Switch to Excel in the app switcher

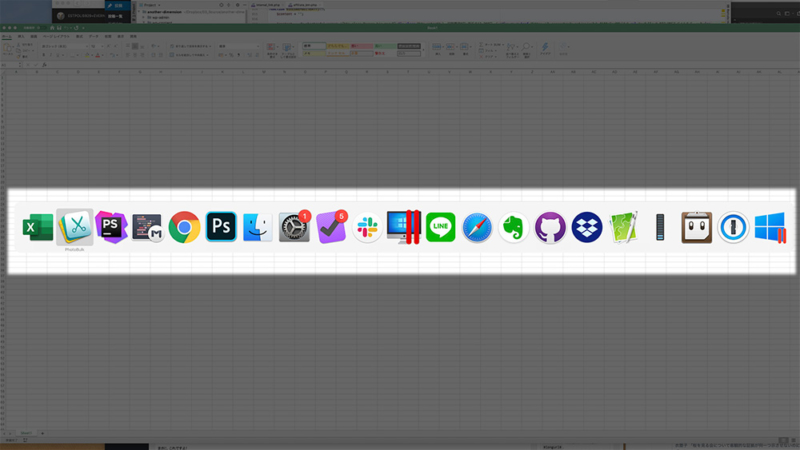click(38, 227)
